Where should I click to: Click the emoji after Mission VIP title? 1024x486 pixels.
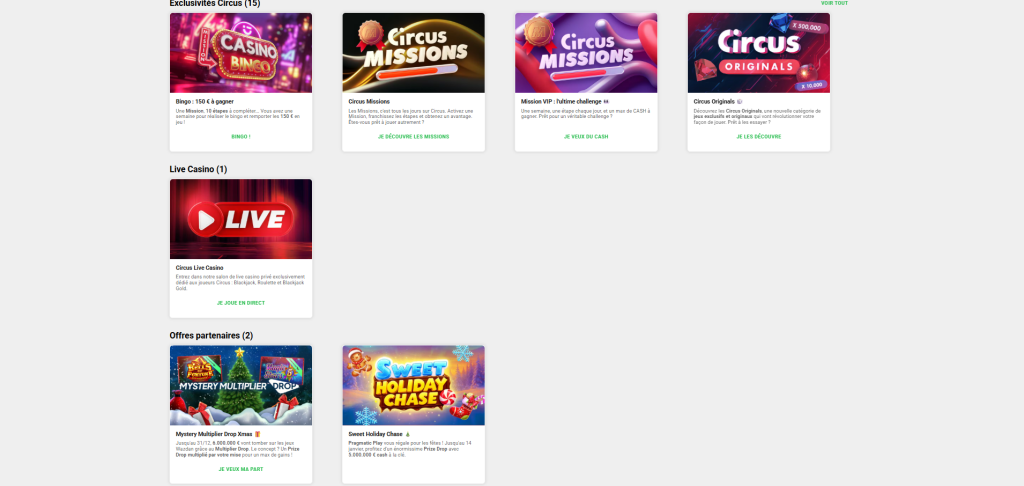point(607,102)
